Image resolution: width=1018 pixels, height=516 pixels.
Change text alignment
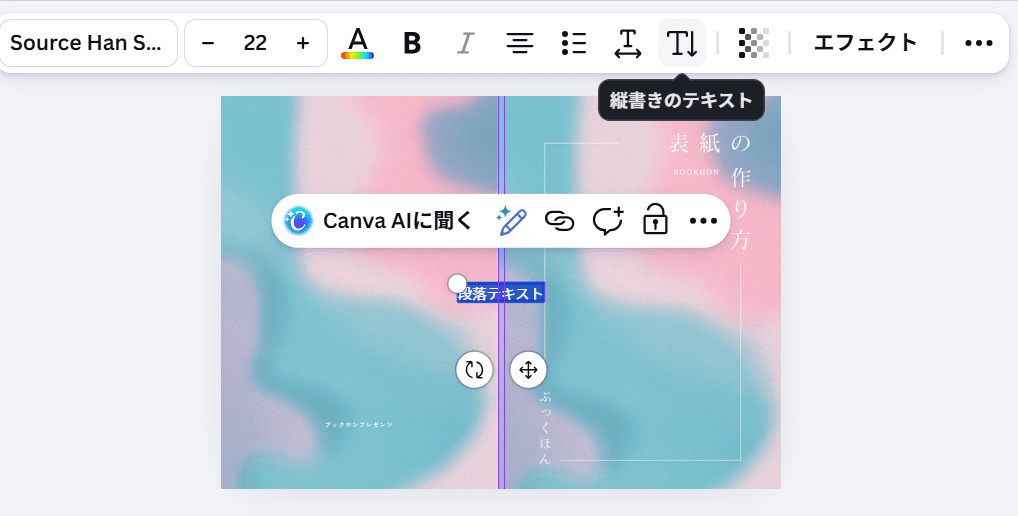pos(519,43)
